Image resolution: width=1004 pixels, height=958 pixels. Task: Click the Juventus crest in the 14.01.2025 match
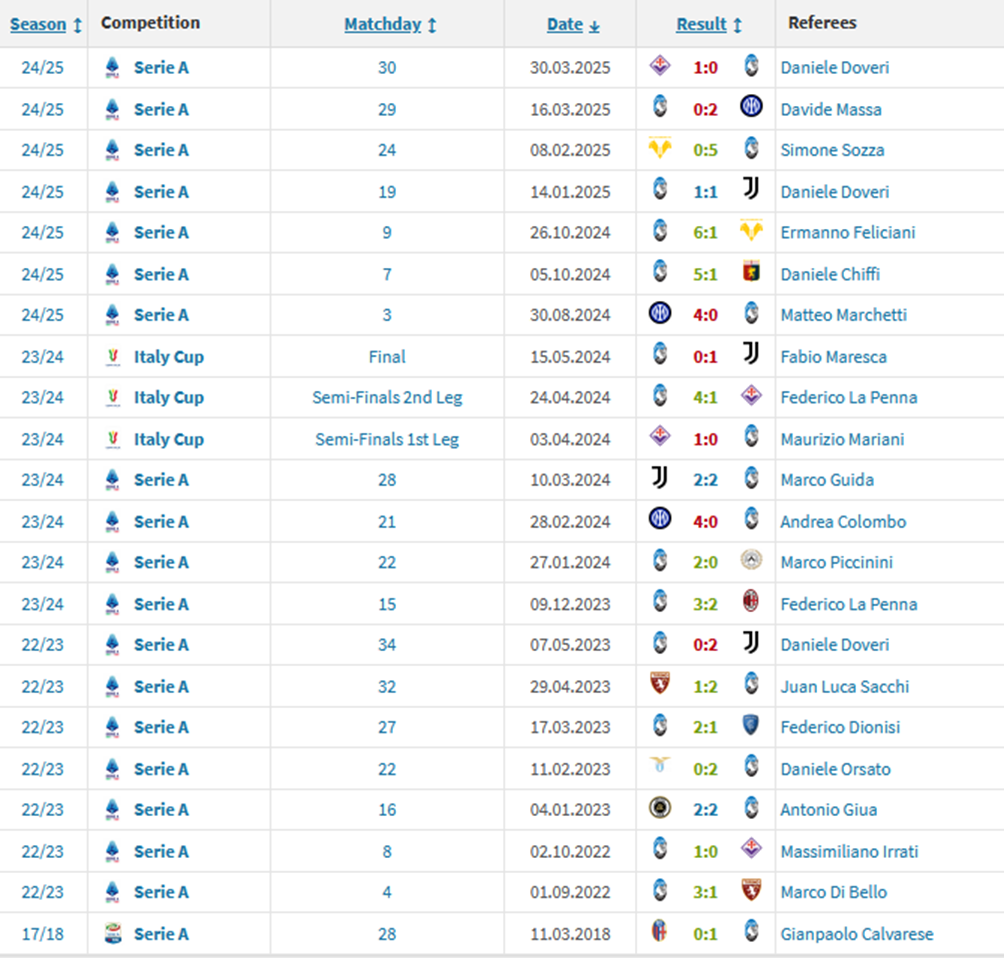pyautogui.click(x=751, y=191)
